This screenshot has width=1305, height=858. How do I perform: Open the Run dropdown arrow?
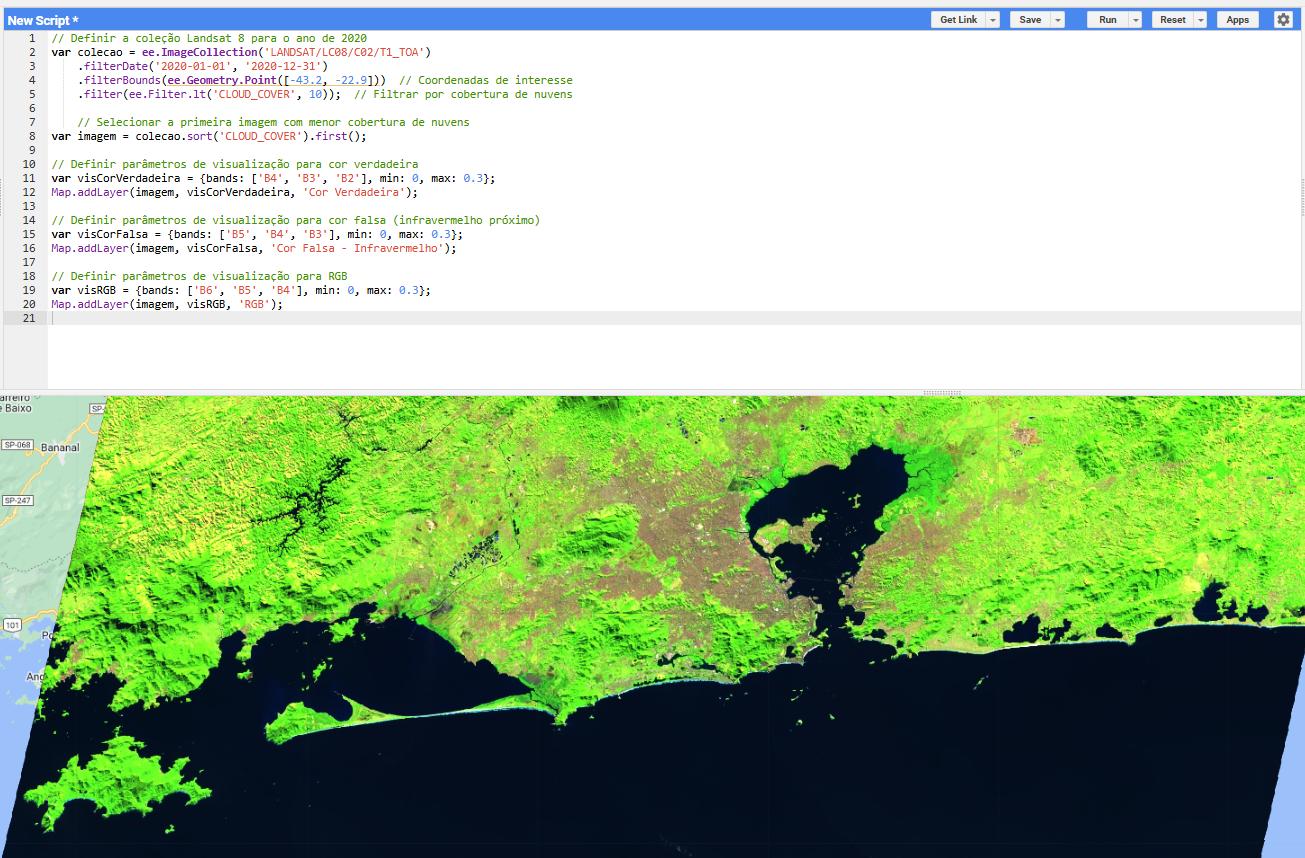click(x=1135, y=19)
